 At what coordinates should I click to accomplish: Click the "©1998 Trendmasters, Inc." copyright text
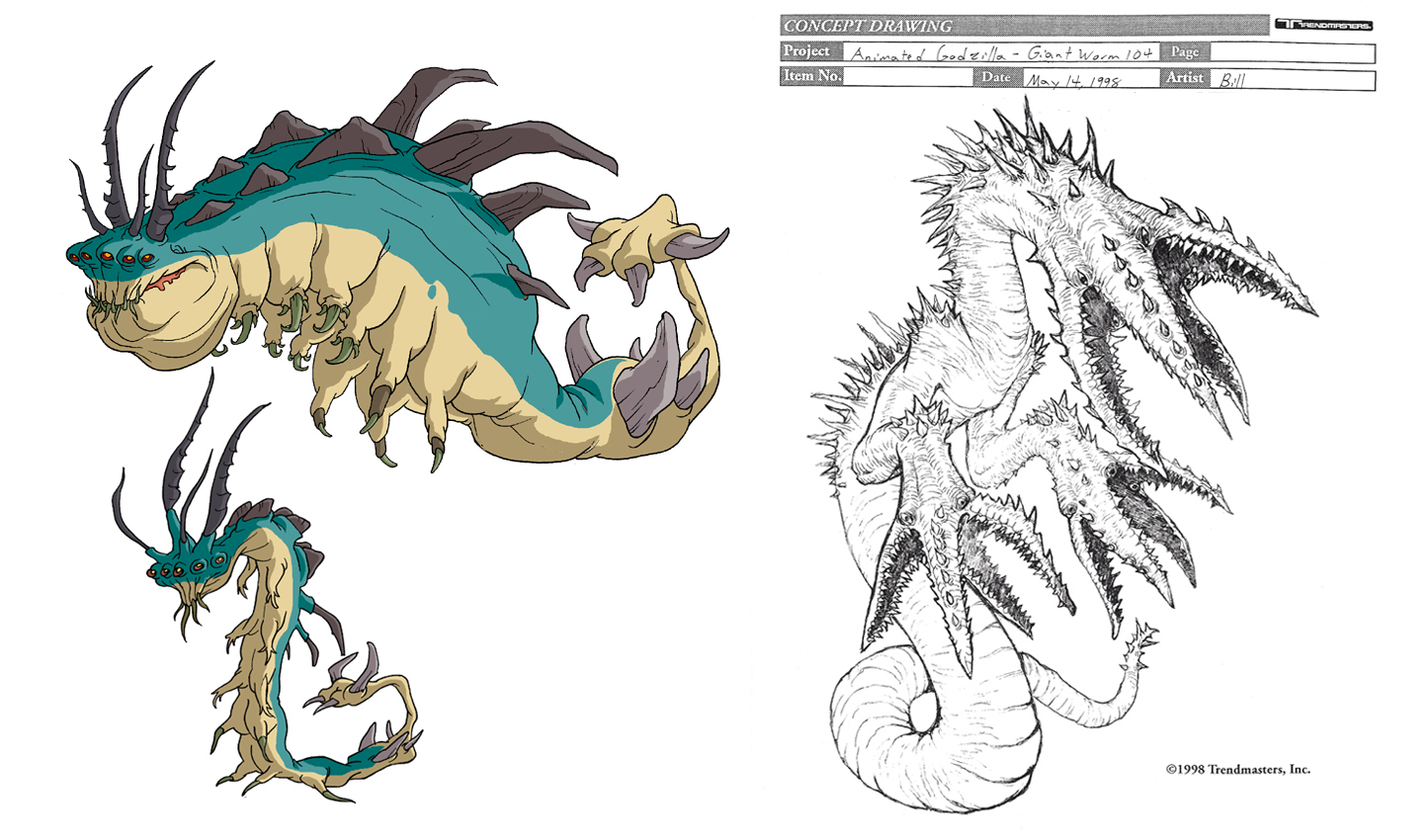(x=1238, y=768)
